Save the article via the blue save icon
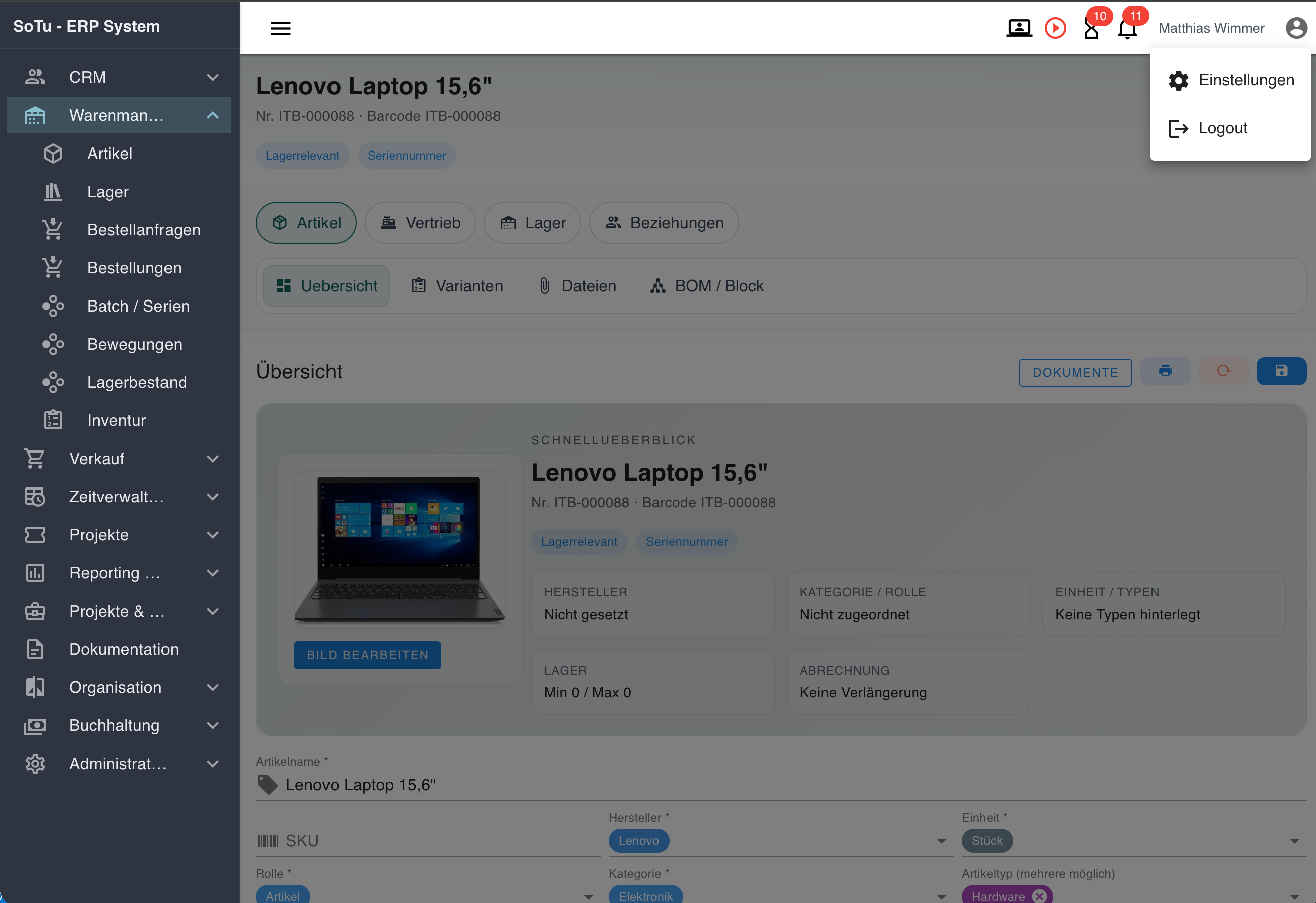1316x903 pixels. point(1282,371)
